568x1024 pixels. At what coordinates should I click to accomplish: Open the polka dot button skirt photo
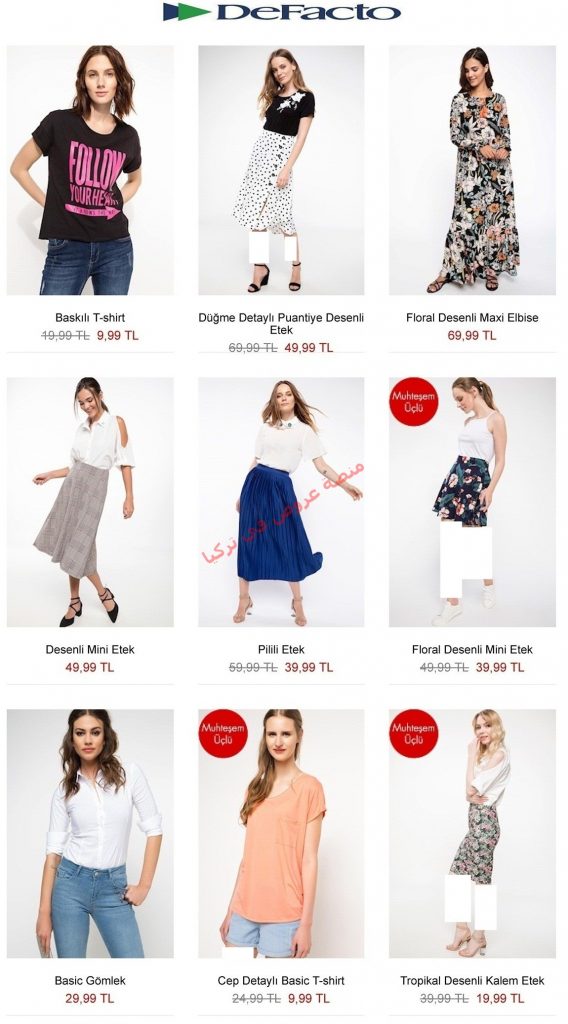281,170
